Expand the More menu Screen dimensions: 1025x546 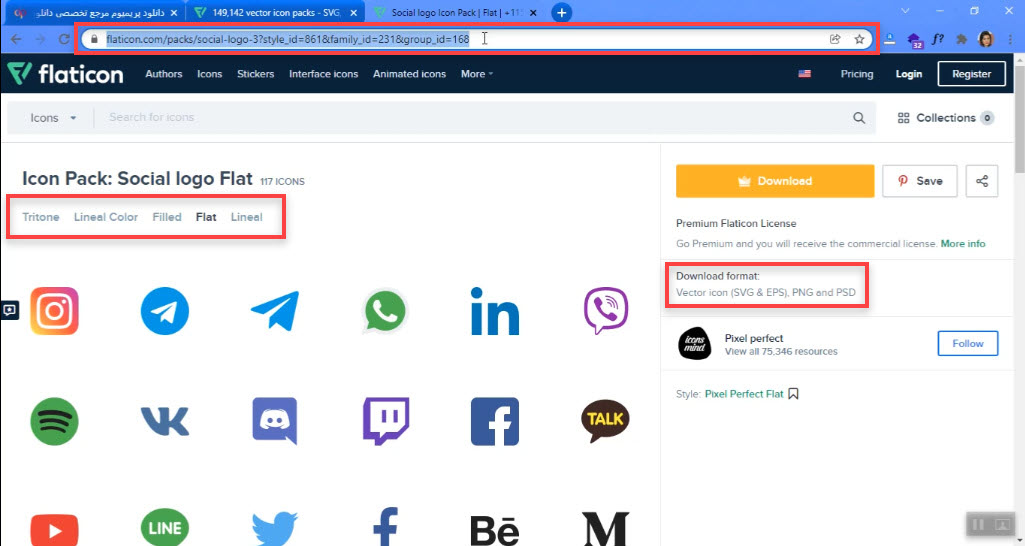(477, 74)
